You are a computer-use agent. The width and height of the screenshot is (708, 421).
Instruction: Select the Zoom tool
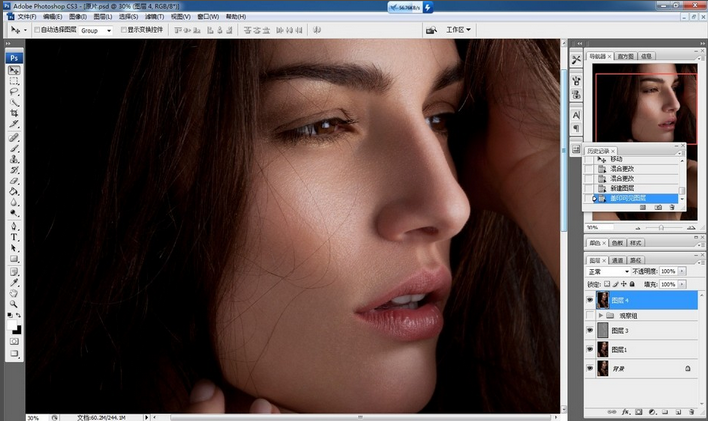(14, 304)
